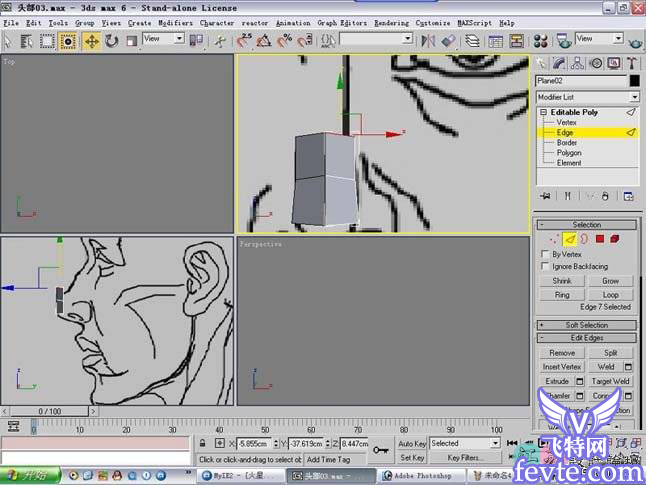This screenshot has height=485, width=646.
Task: Select Polygon sub-object red square icon
Action: (x=599, y=239)
